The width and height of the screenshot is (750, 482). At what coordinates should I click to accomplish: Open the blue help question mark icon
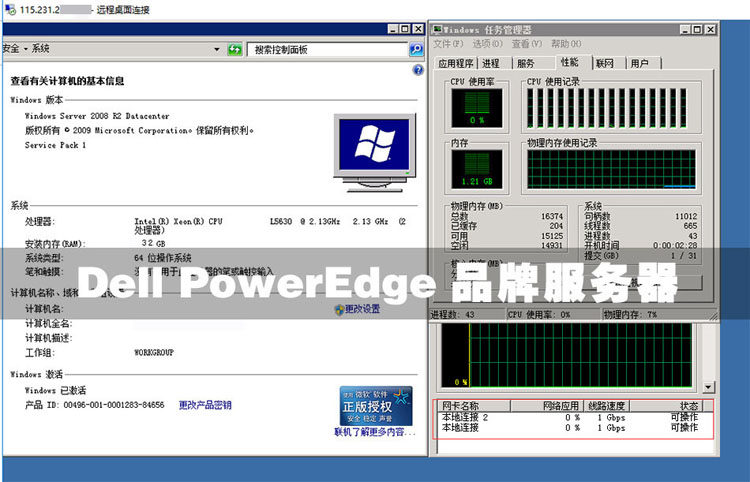coord(418,70)
